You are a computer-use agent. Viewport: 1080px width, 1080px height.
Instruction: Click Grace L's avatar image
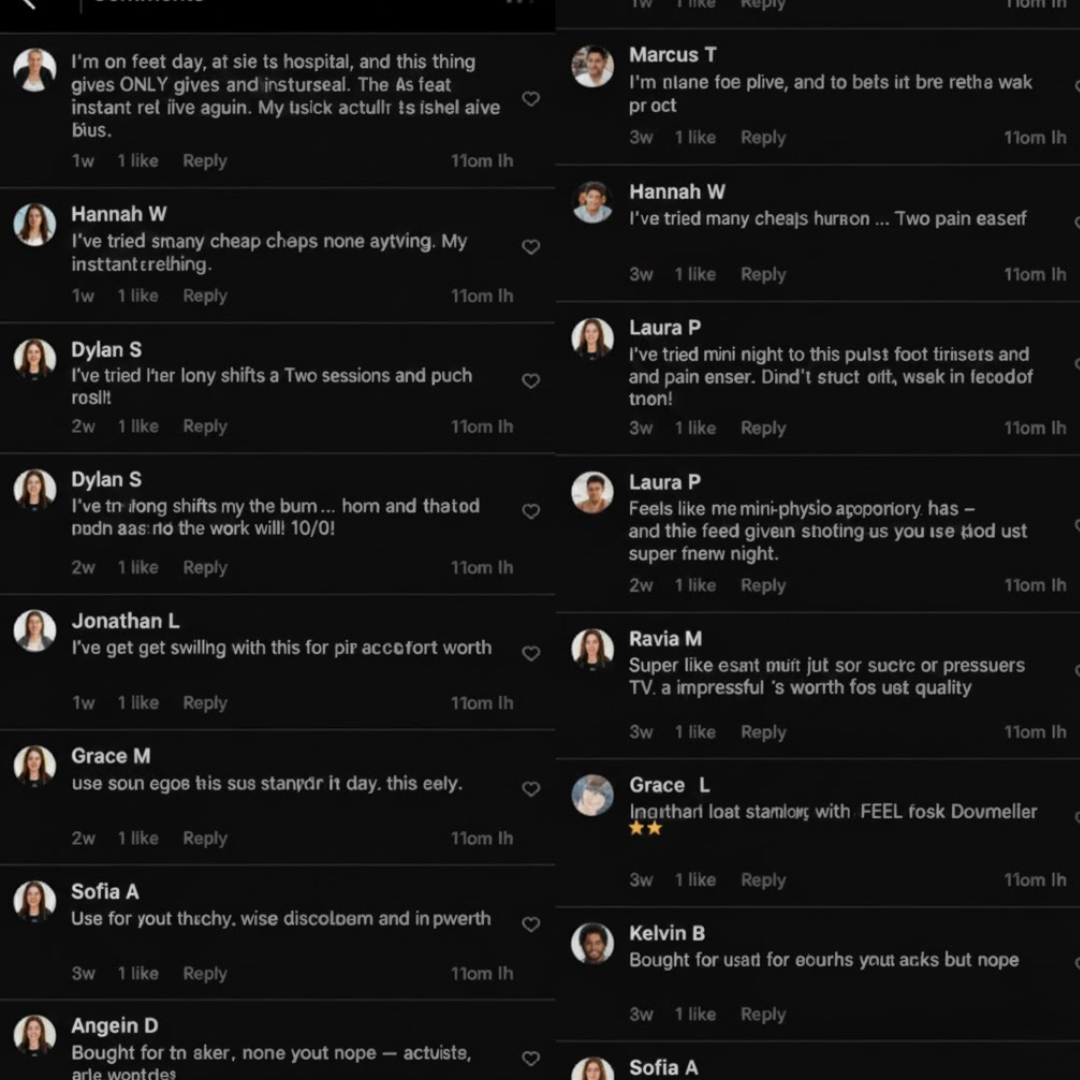(x=592, y=795)
